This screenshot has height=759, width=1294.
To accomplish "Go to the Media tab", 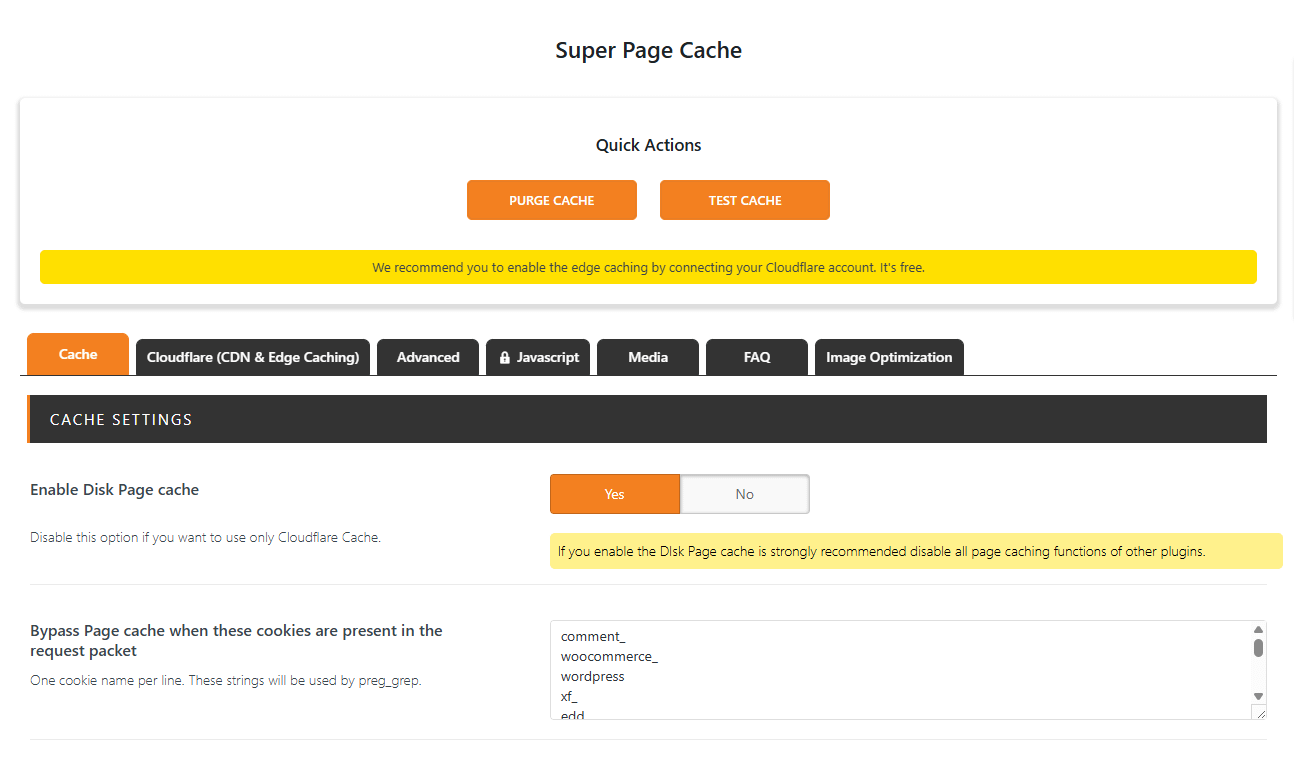I will point(648,357).
